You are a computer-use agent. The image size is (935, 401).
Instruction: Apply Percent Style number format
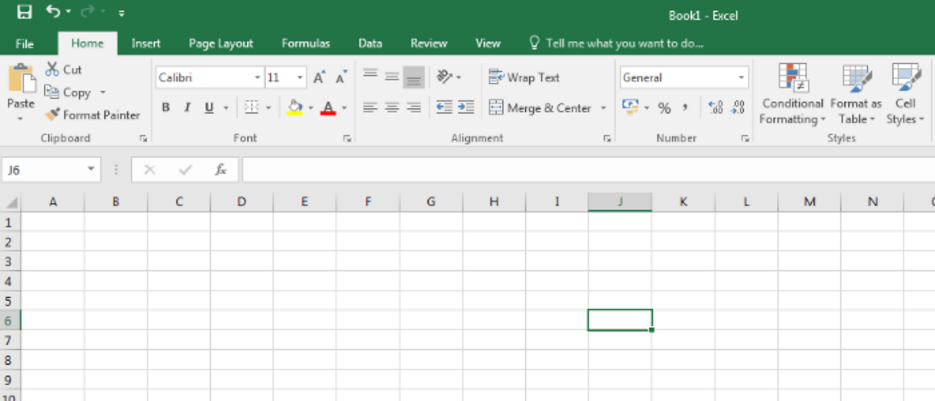point(664,108)
